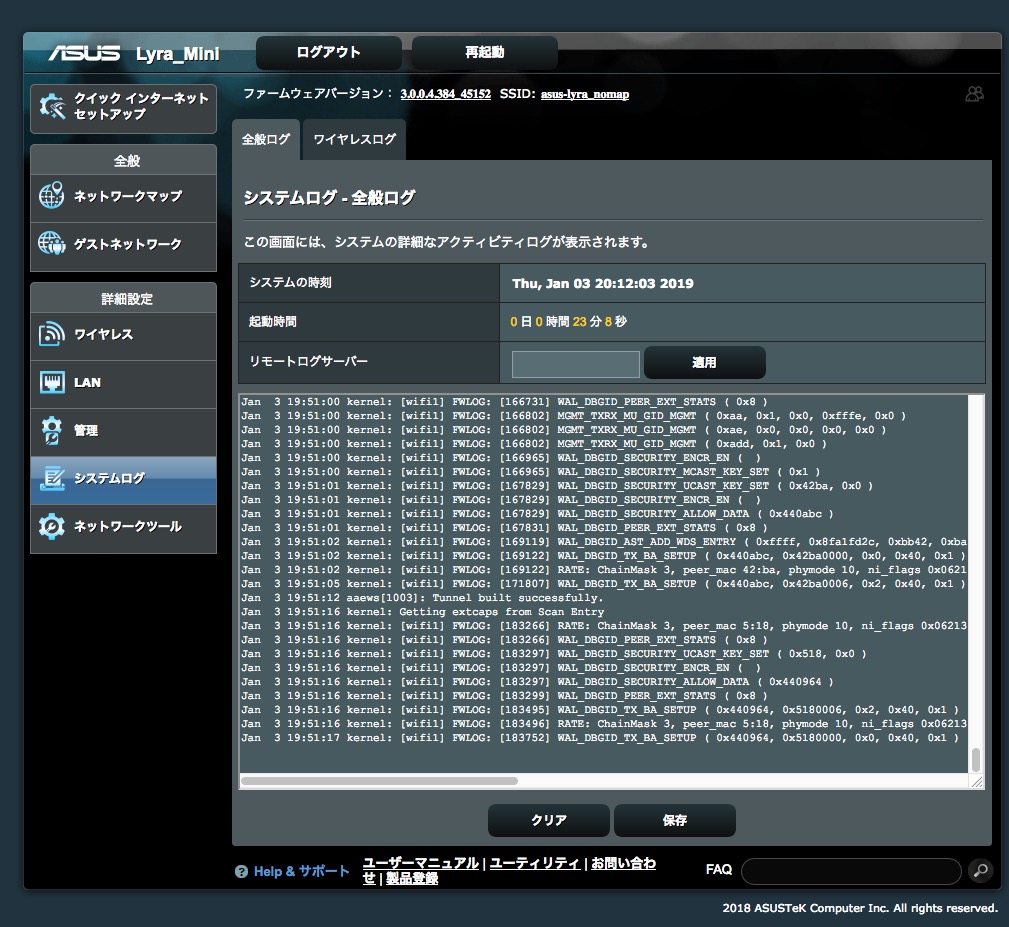Viewport: 1009px width, 927px height.
Task: Click the remote log server input field
Action: [x=575, y=364]
